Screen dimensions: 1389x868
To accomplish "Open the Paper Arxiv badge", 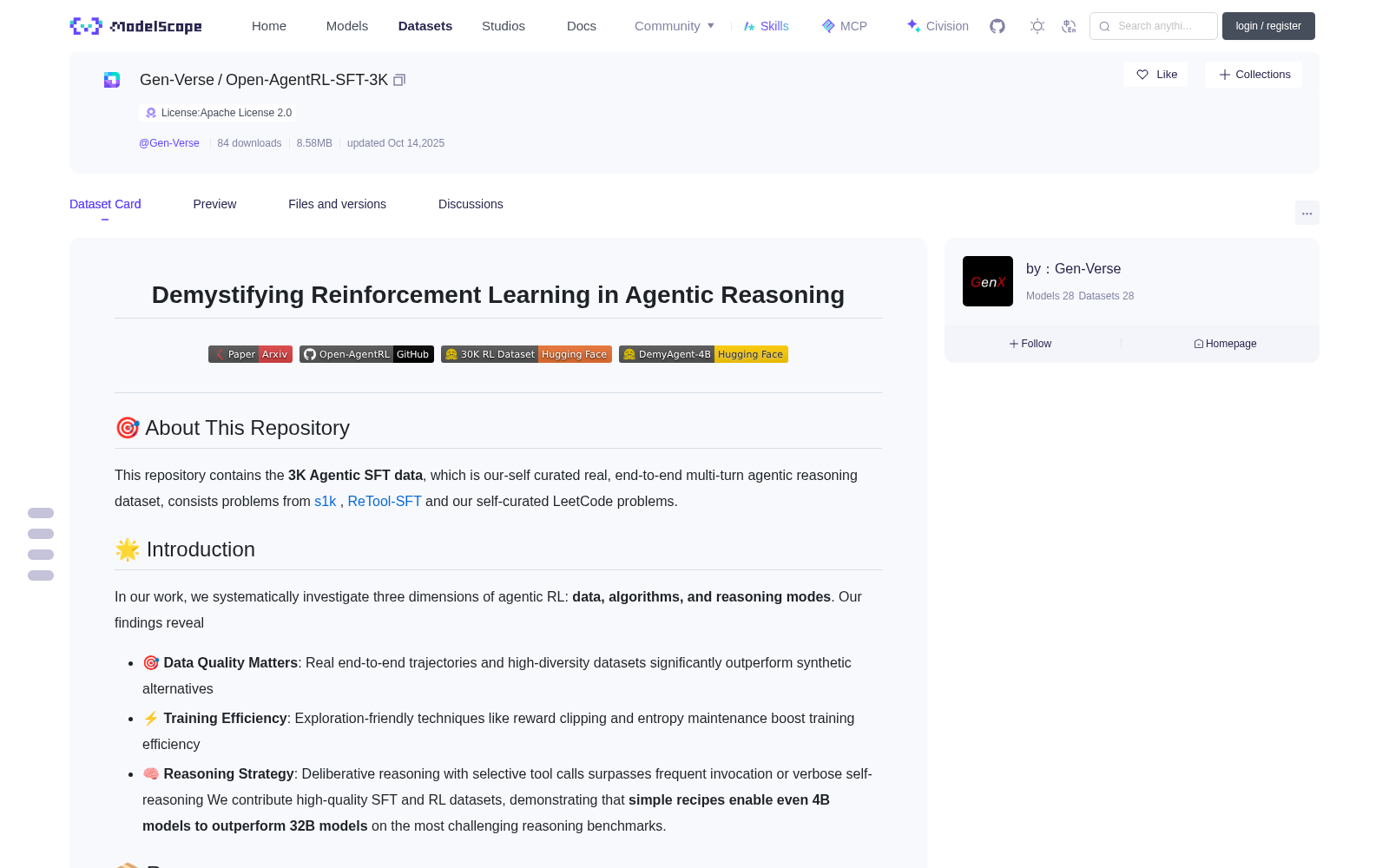I will (x=250, y=354).
